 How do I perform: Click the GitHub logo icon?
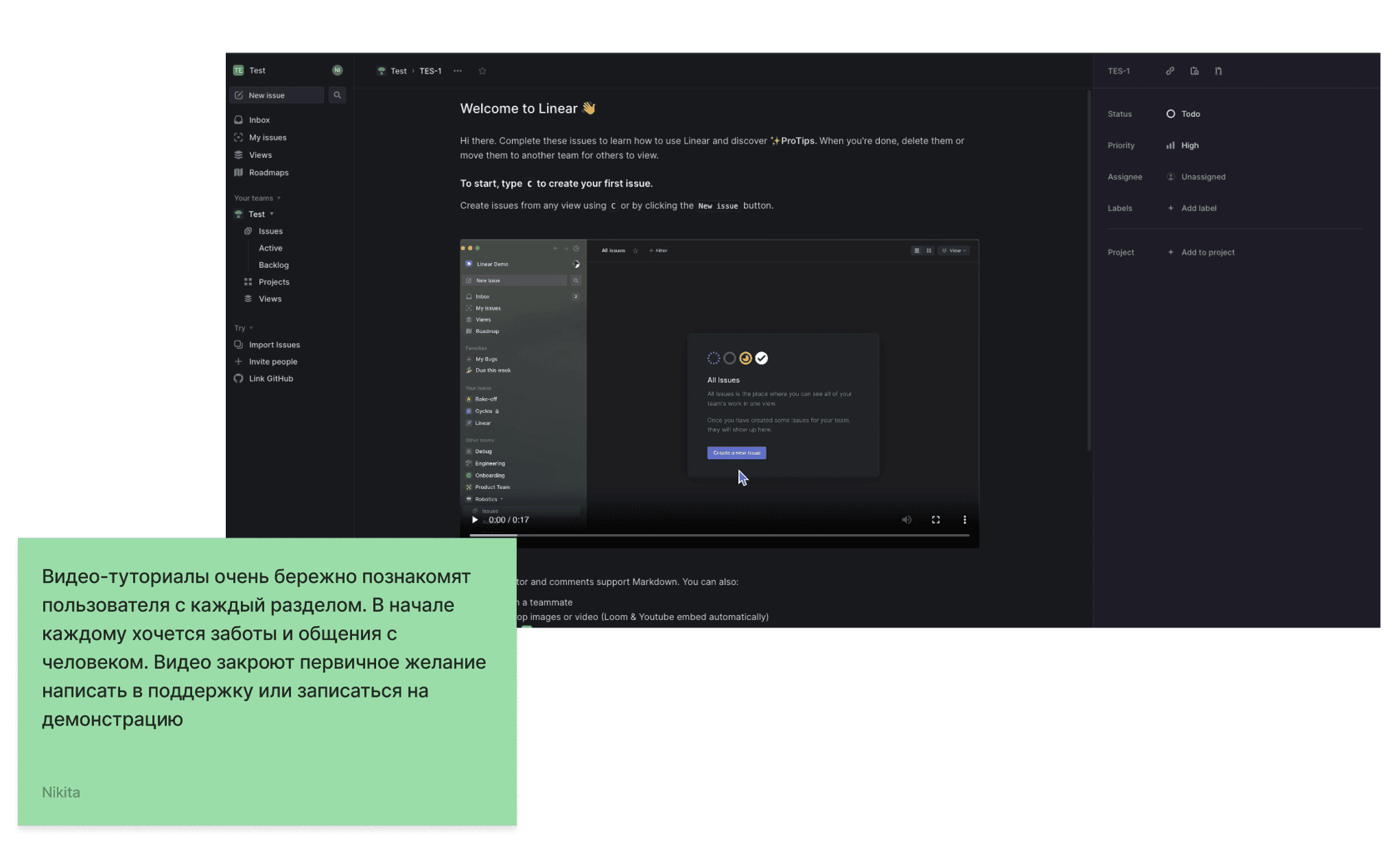[238, 379]
